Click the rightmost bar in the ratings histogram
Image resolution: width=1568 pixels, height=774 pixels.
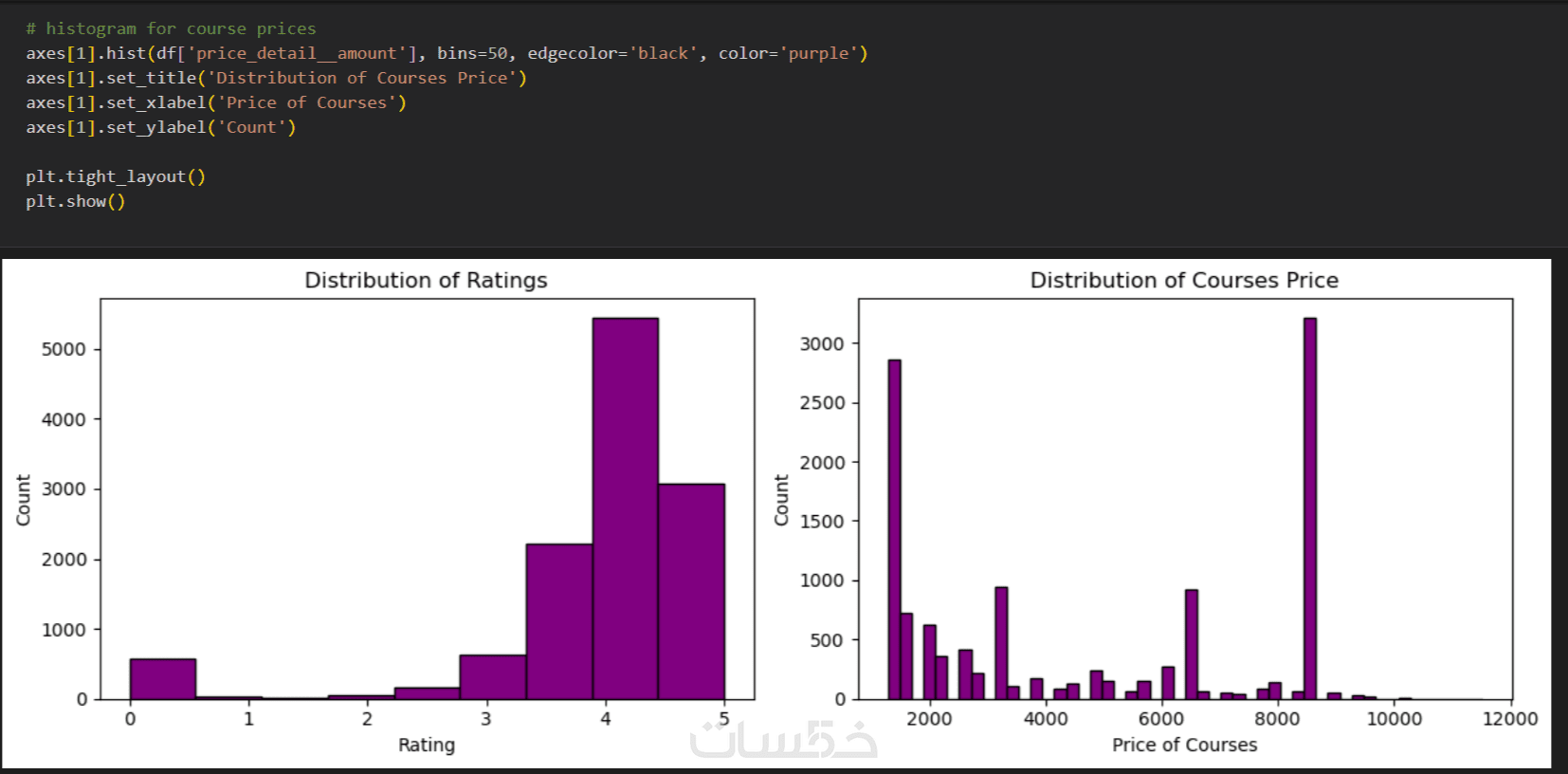(x=691, y=591)
